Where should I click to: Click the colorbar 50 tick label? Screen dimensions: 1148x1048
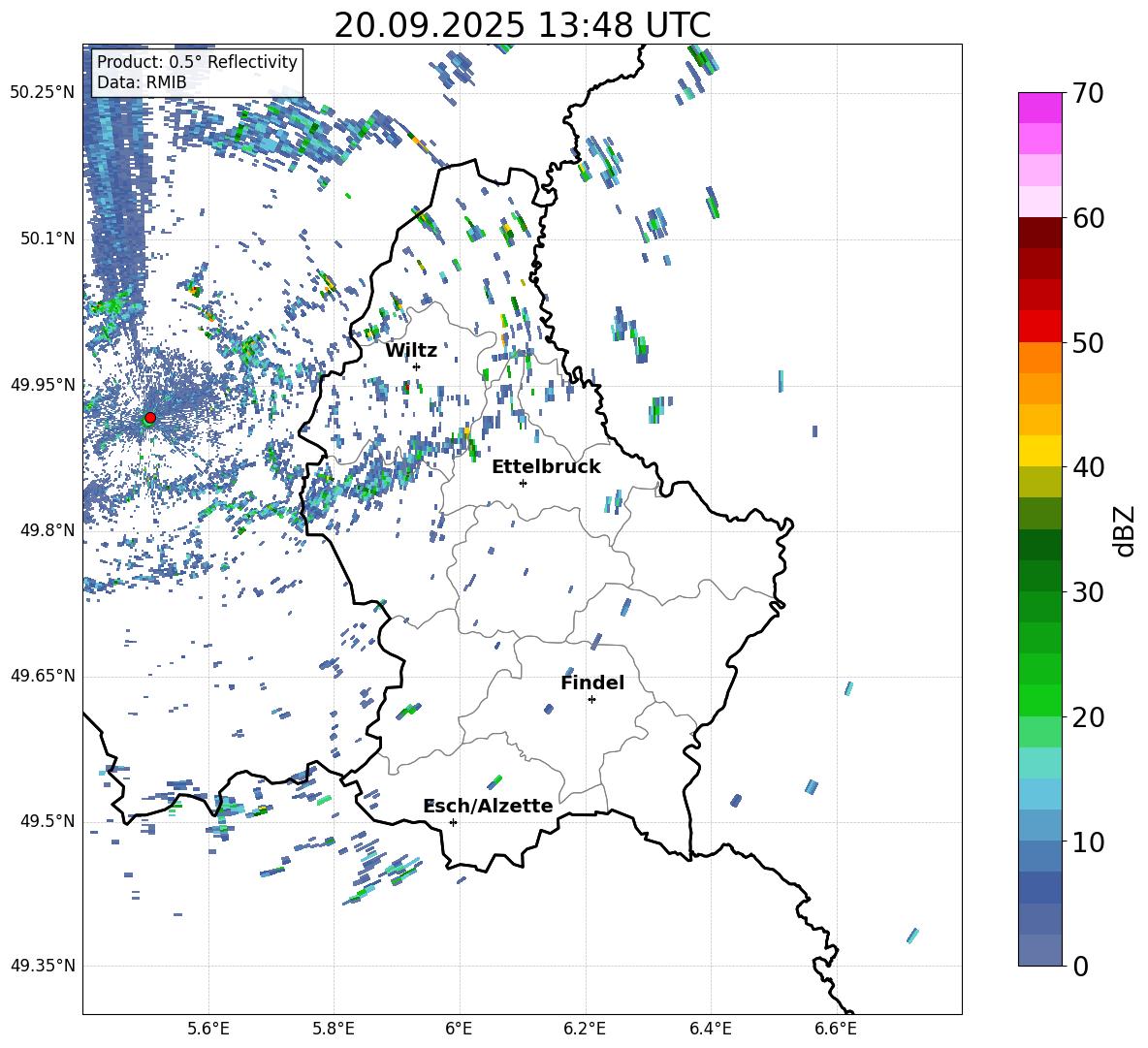click(x=1088, y=342)
